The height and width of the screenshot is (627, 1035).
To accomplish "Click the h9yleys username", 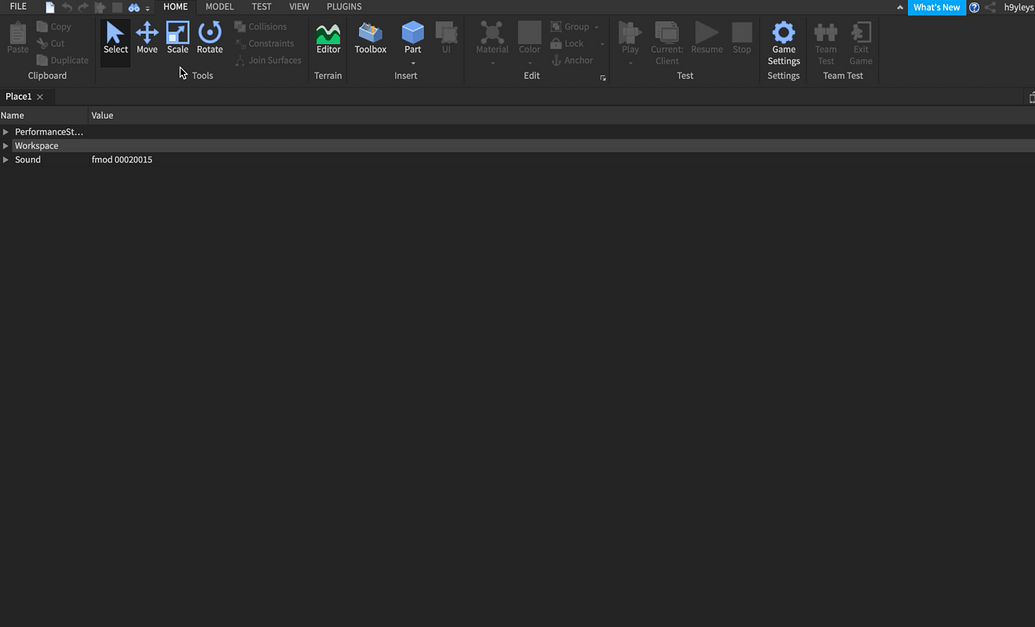I will (1018, 7).
